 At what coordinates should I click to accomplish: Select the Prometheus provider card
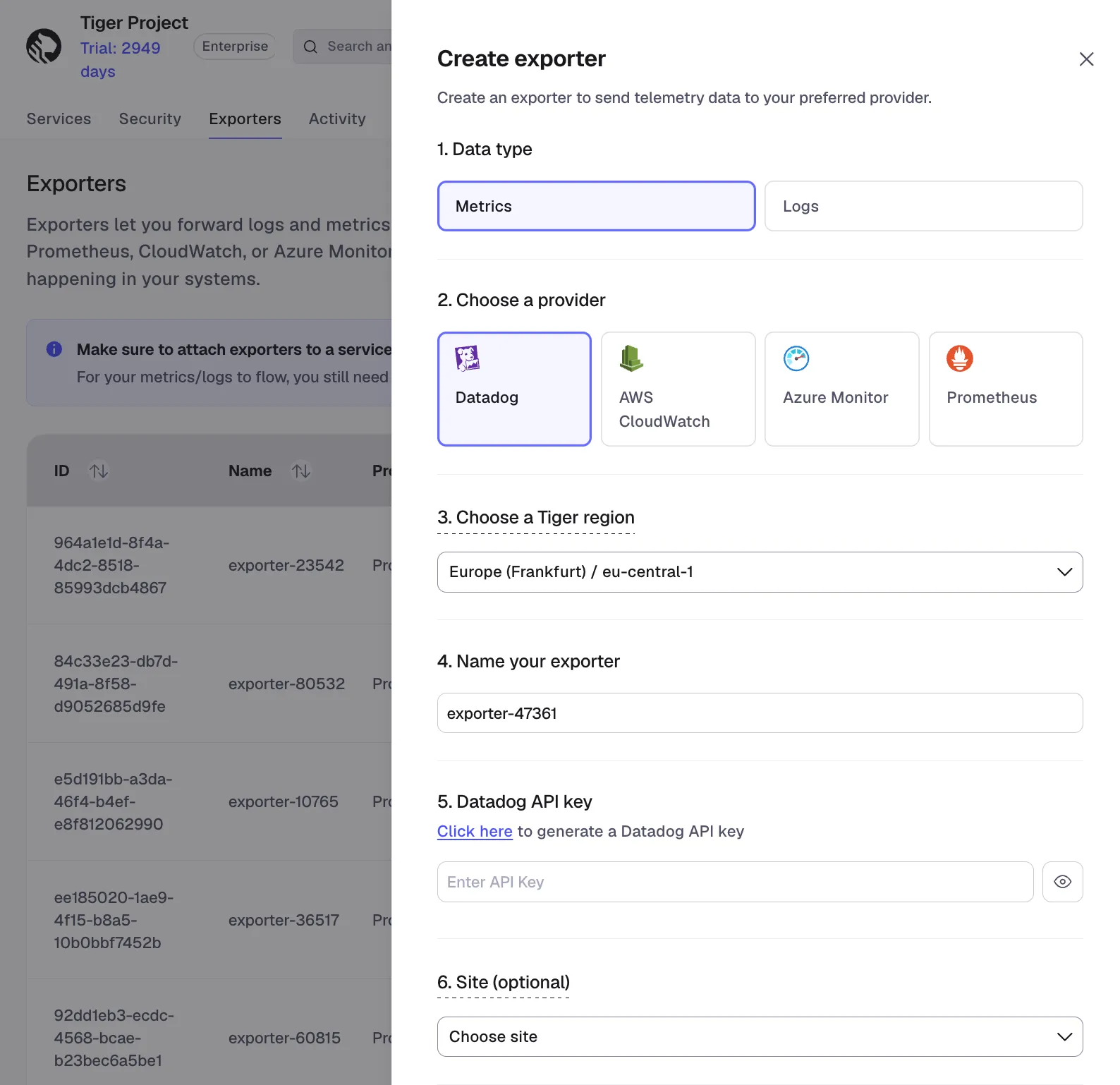click(1006, 389)
